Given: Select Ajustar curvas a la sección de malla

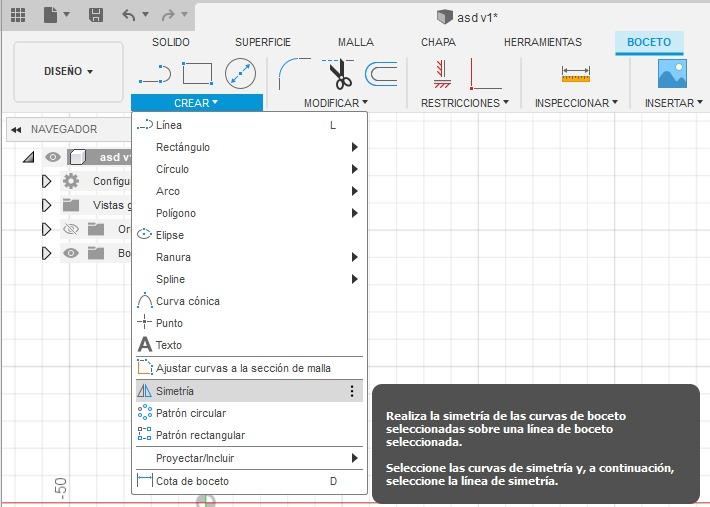Looking at the screenshot, I should tap(249, 368).
